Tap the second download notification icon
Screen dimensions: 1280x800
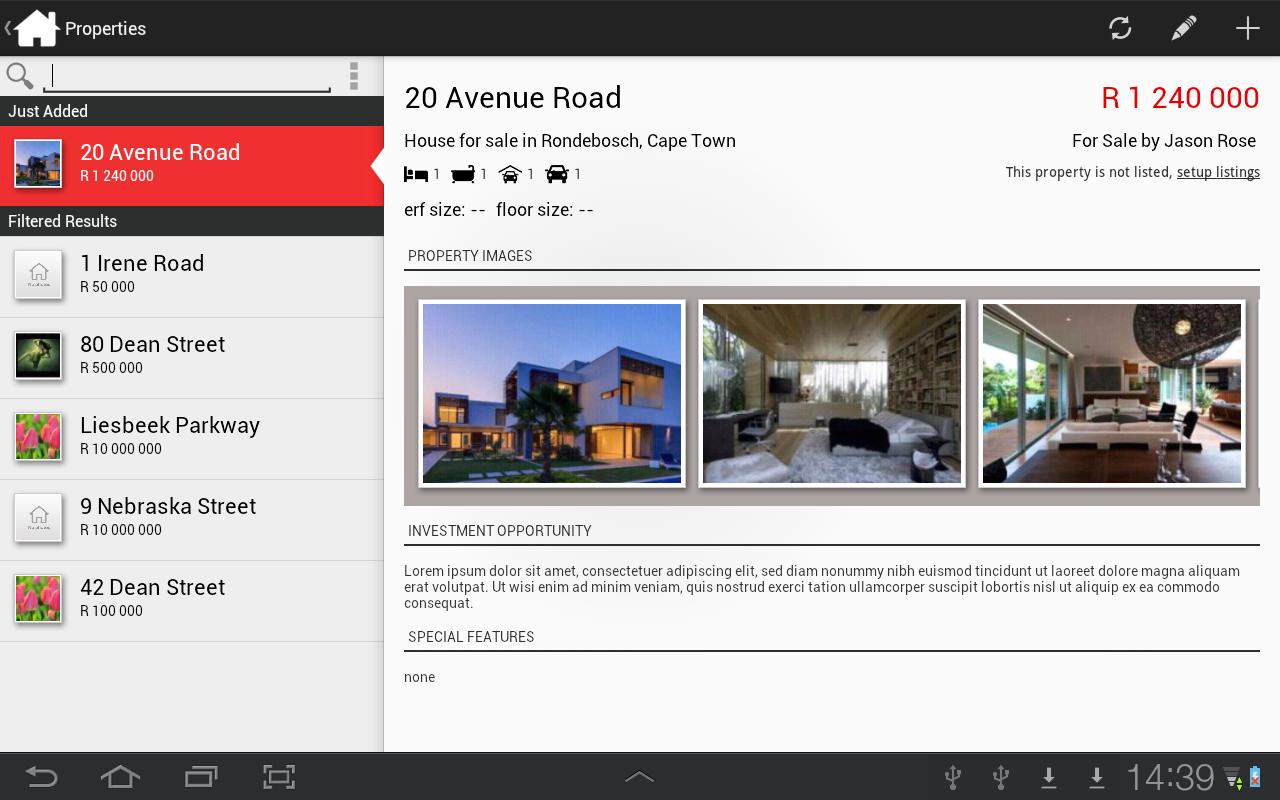point(1097,777)
